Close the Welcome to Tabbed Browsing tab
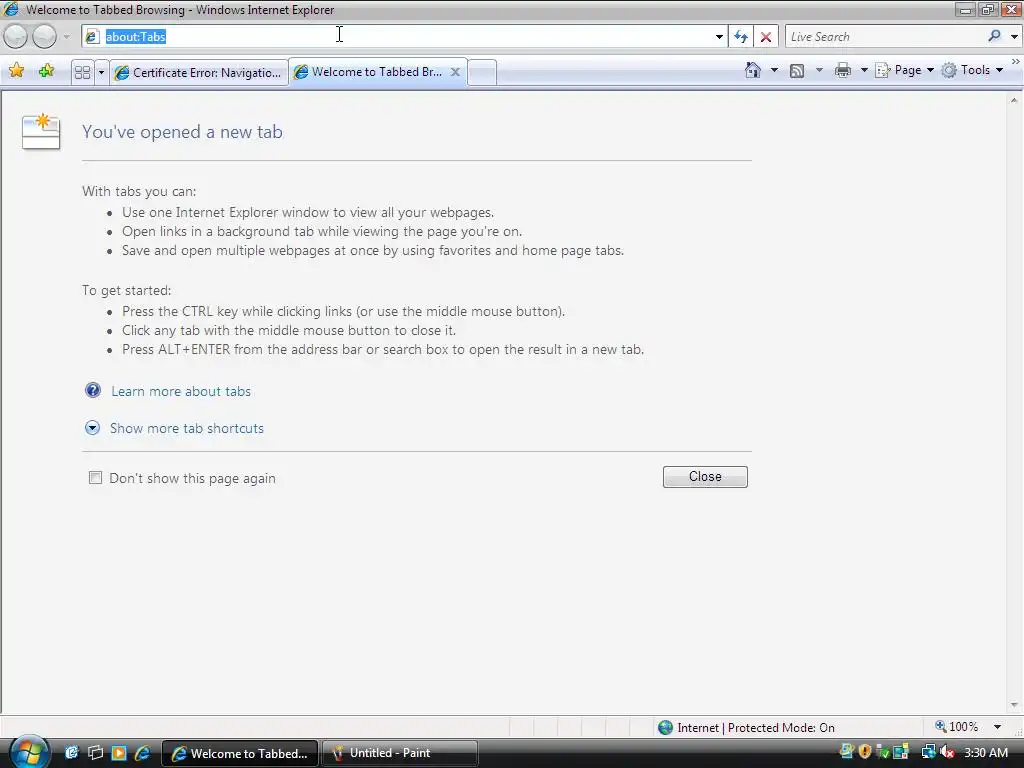This screenshot has width=1024, height=768. (x=455, y=72)
